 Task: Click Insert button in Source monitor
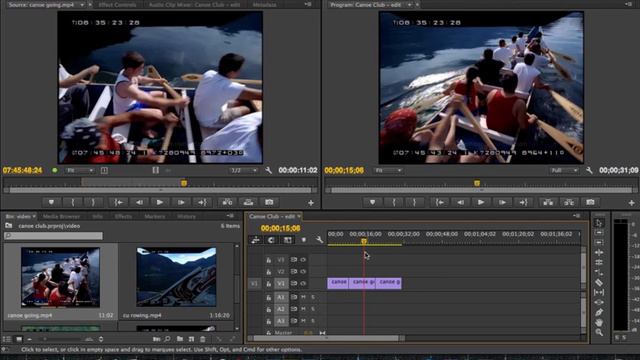227,202
